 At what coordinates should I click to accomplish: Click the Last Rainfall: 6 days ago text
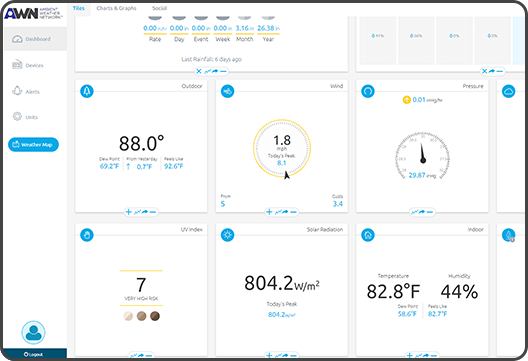pos(211,59)
